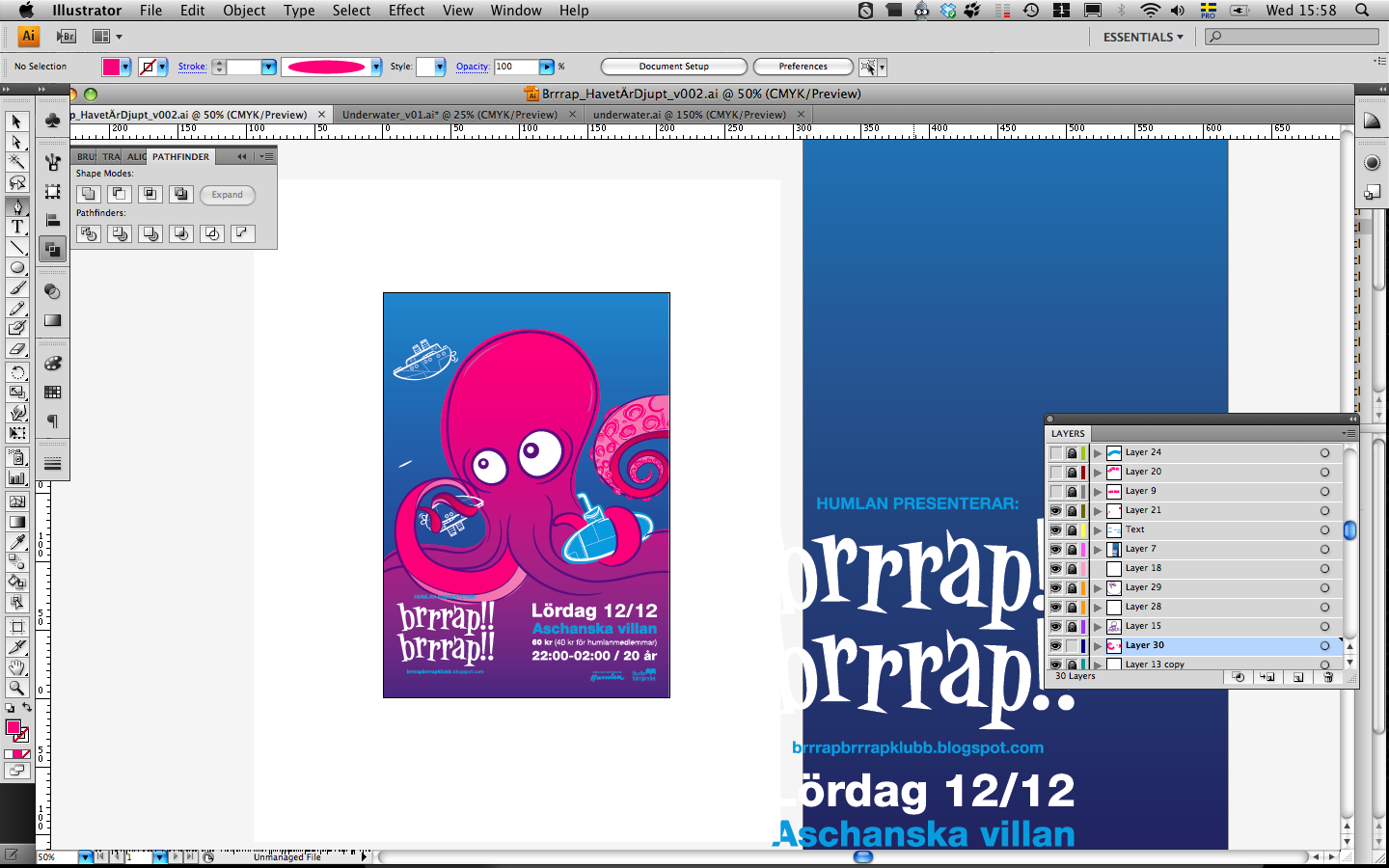The image size is (1389, 868).
Task: Hide Layer 30 with eye icon
Action: 1056,645
